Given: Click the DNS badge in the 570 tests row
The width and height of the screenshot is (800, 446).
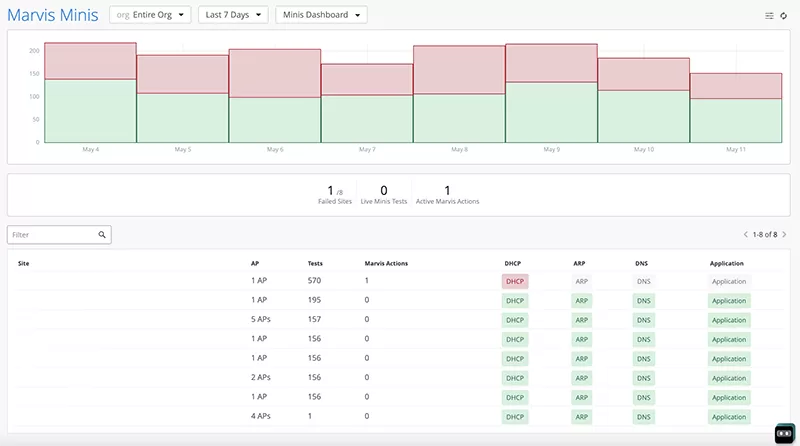Looking at the screenshot, I should tap(644, 281).
